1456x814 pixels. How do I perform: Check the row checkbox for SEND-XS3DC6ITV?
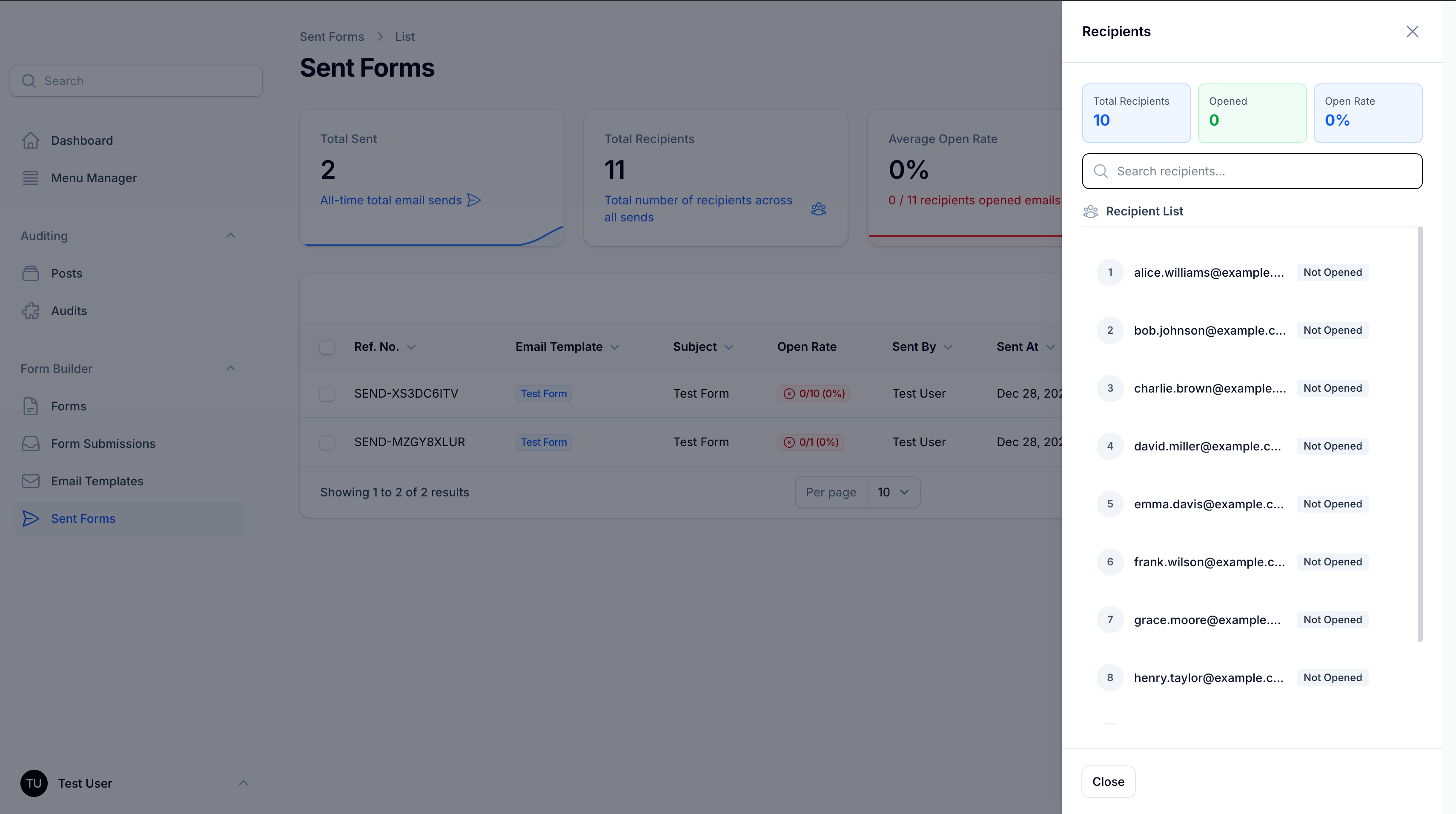point(327,394)
